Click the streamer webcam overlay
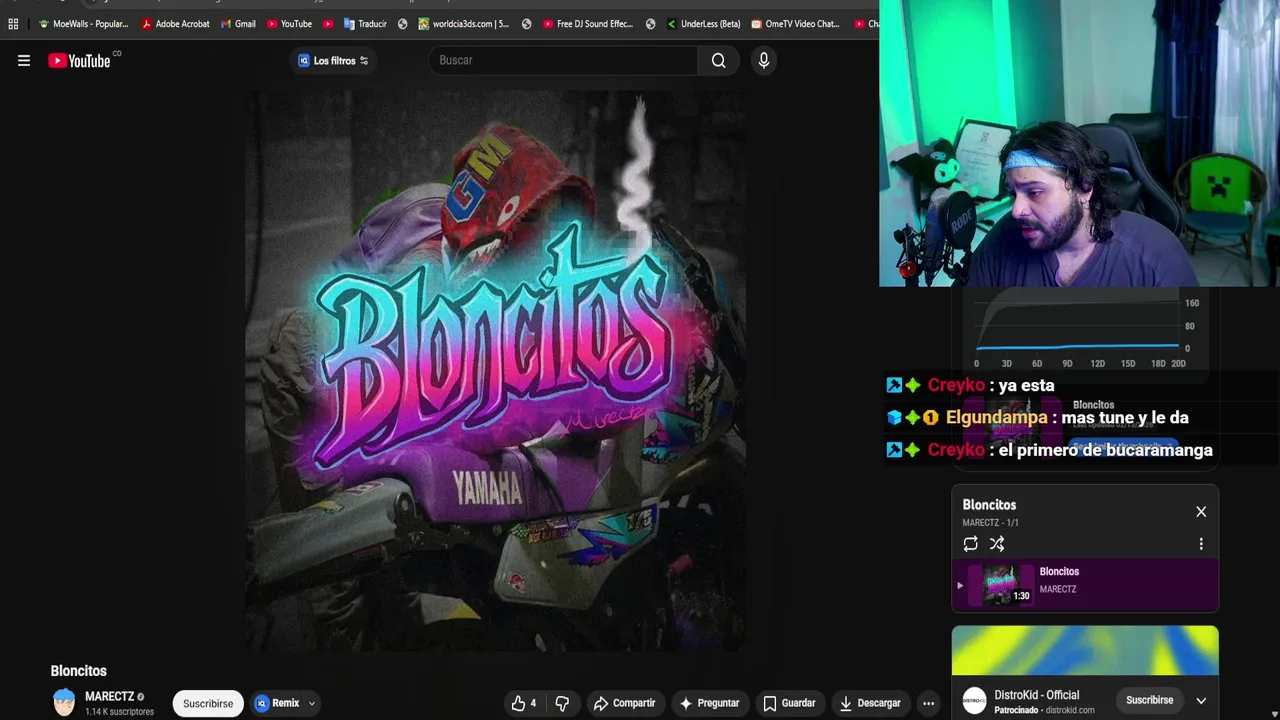Image resolution: width=1280 pixels, height=720 pixels. [1079, 144]
